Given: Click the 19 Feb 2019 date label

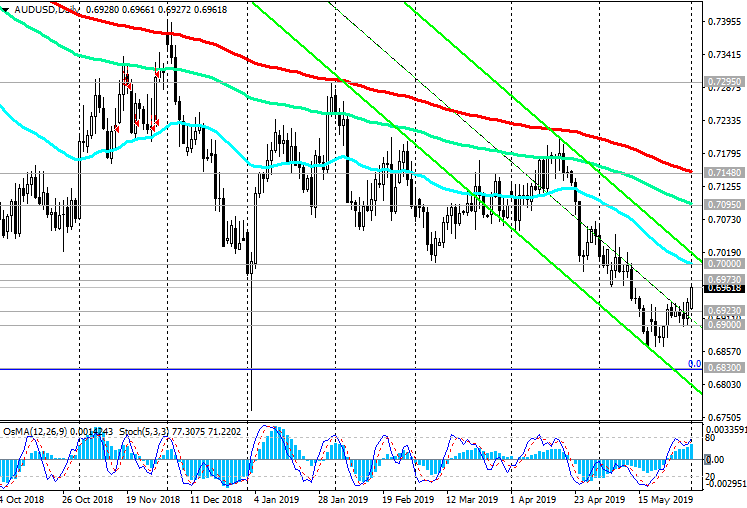Looking at the screenshot, I should (408, 500).
